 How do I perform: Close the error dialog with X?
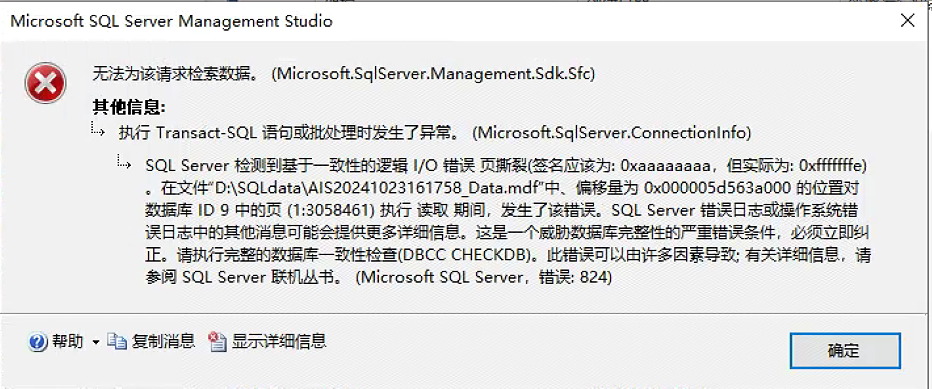pos(907,21)
